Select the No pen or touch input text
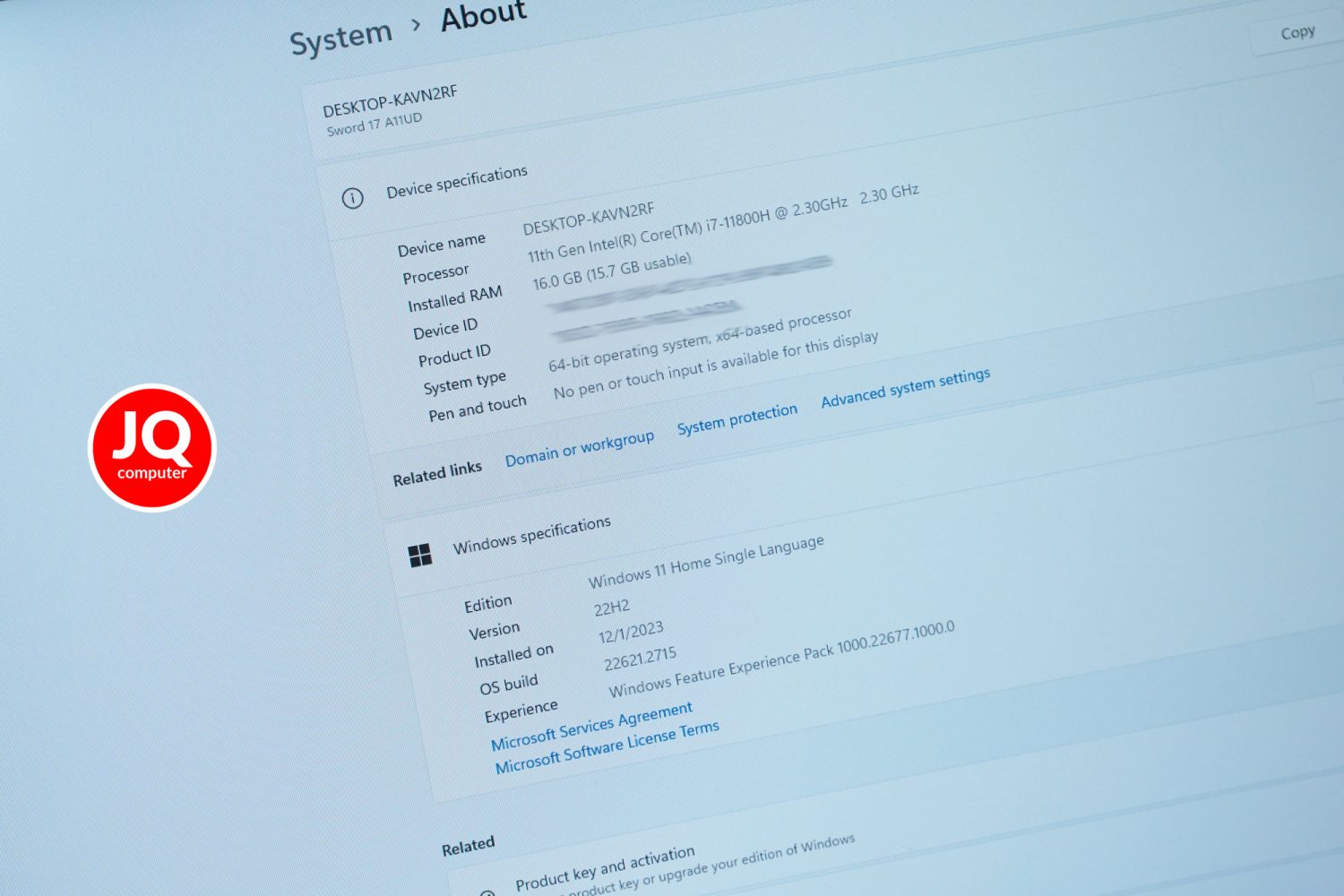Viewport: 1344px width, 896px height. click(x=715, y=366)
